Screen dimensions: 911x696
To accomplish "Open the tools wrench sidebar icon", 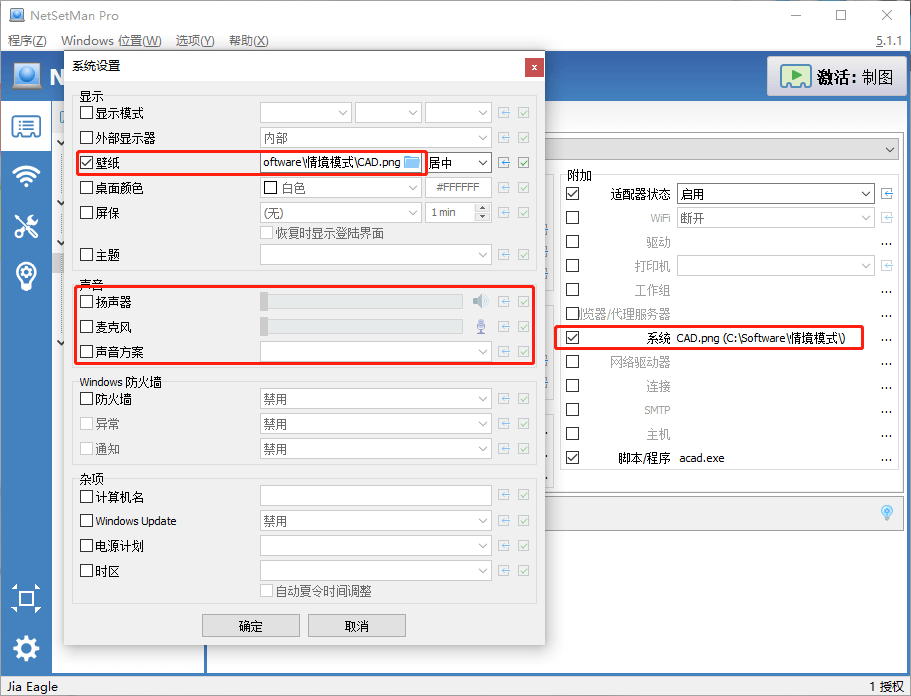I will 26,226.
